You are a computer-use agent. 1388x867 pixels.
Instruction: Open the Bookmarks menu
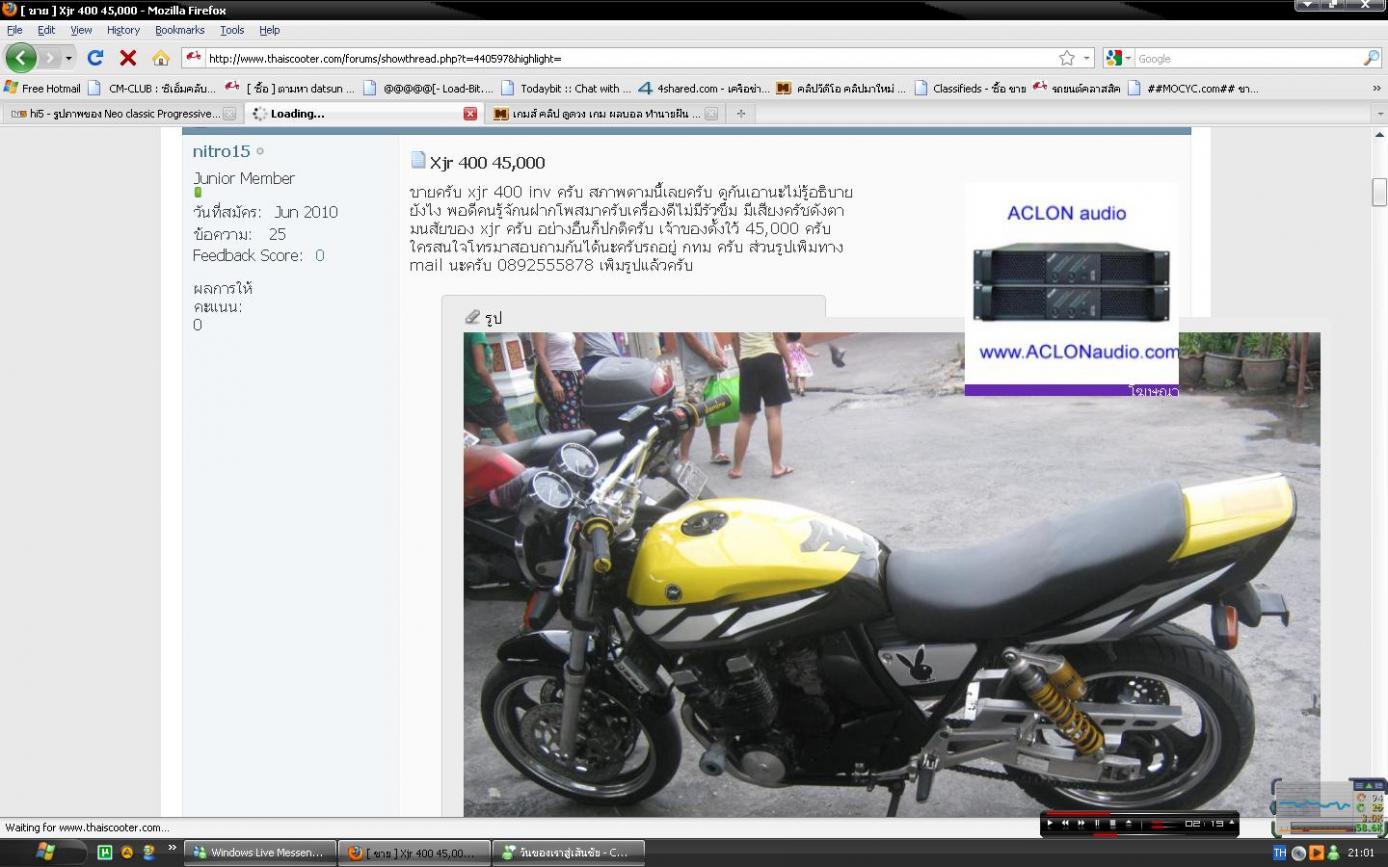point(179,30)
